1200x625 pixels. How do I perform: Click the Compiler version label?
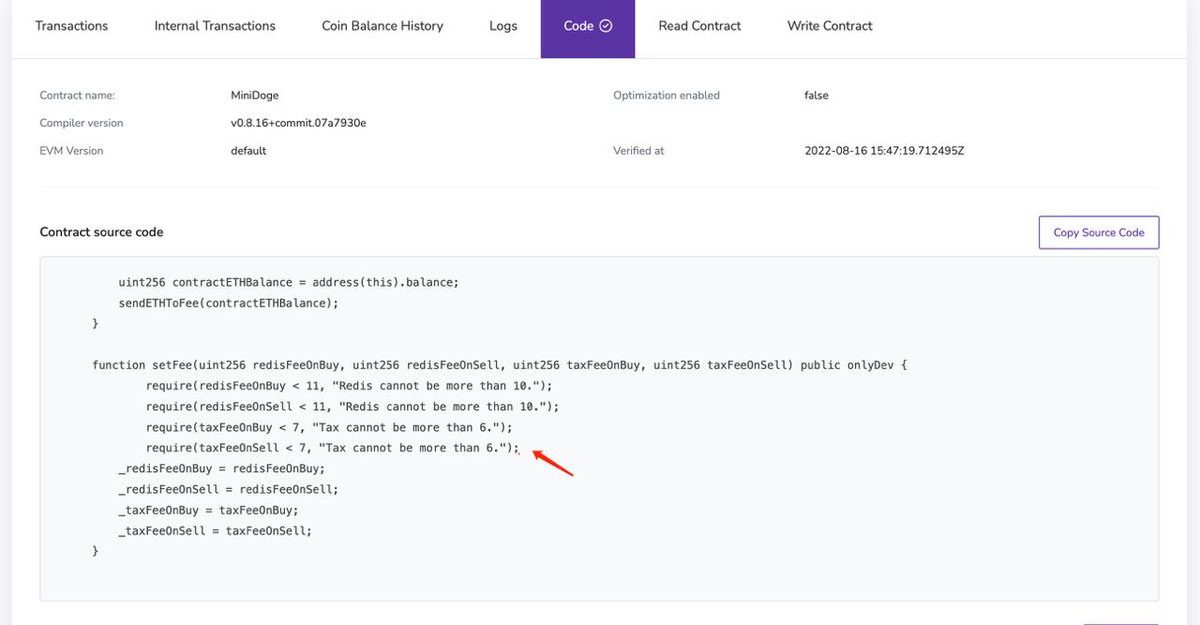82,123
